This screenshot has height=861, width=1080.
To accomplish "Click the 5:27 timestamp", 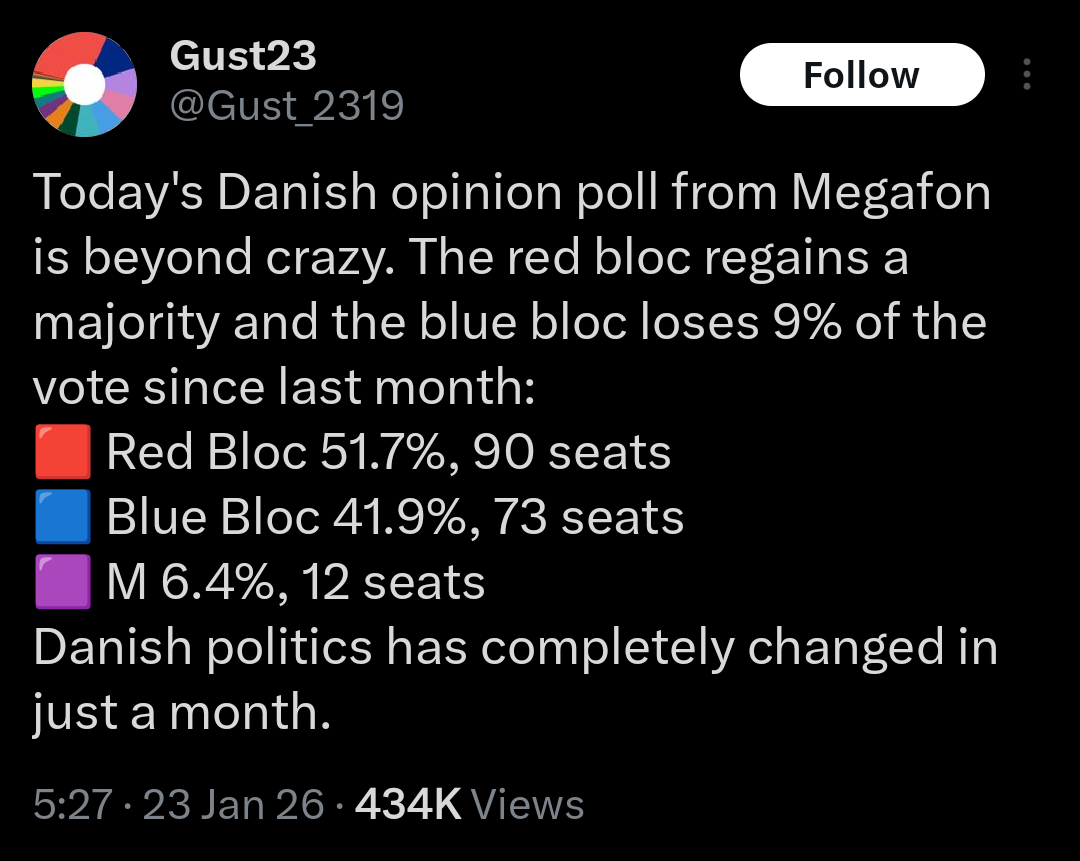I will pyautogui.click(x=72, y=804).
